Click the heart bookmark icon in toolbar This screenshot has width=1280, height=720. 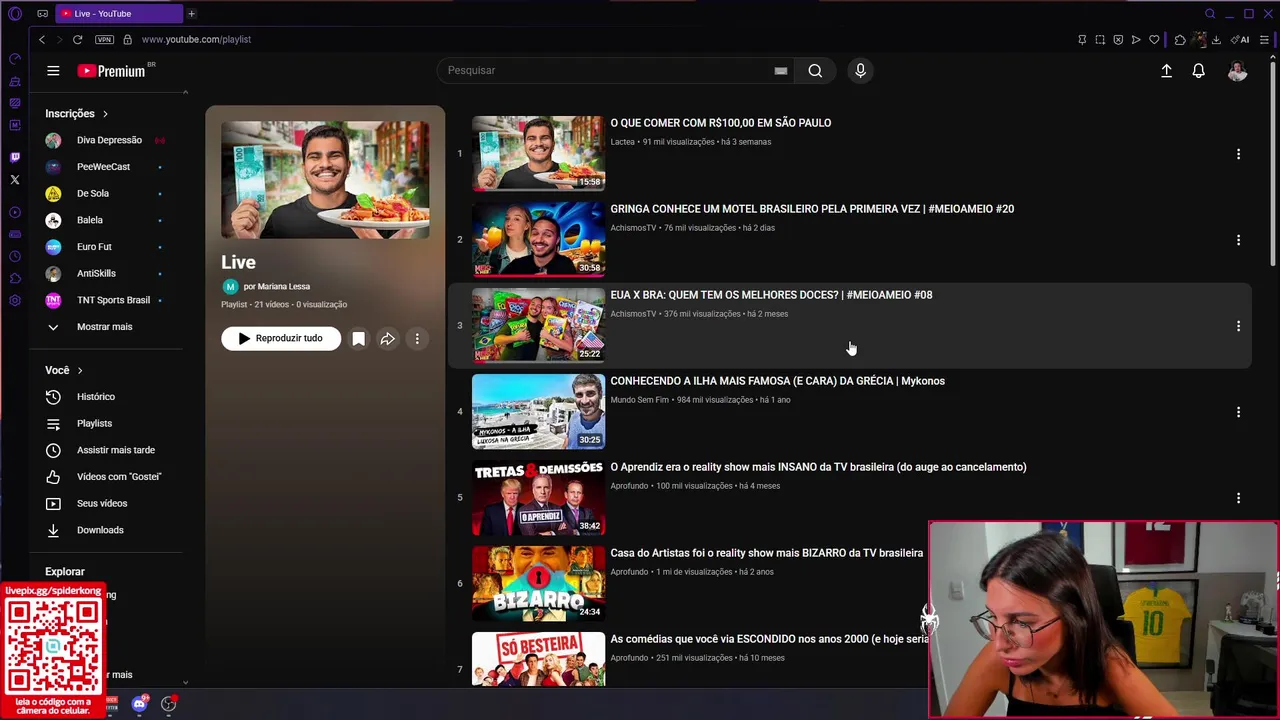[1154, 40]
